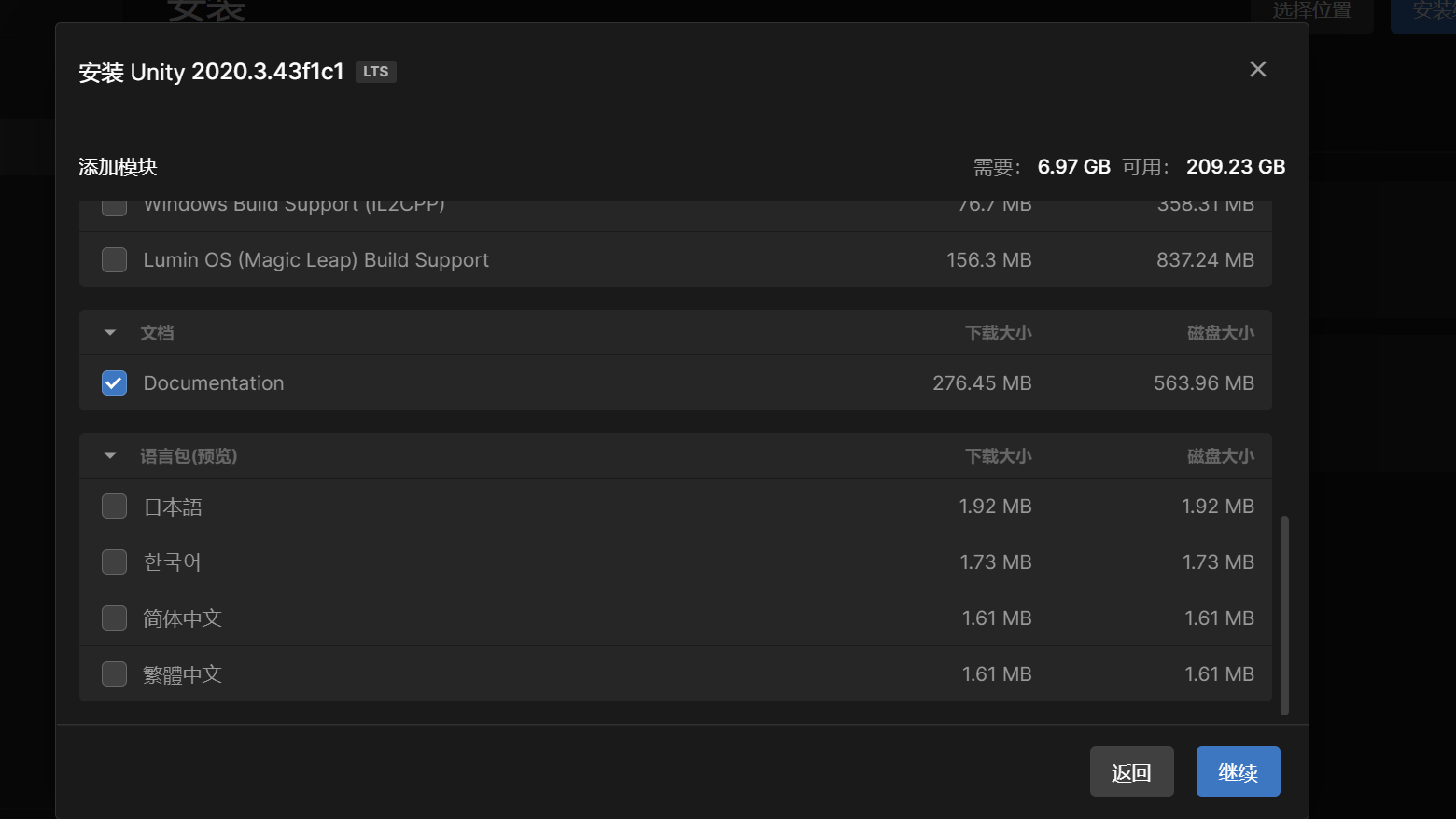Image resolution: width=1456 pixels, height=819 pixels.
Task: Click the 返回 button
Action: point(1131,771)
